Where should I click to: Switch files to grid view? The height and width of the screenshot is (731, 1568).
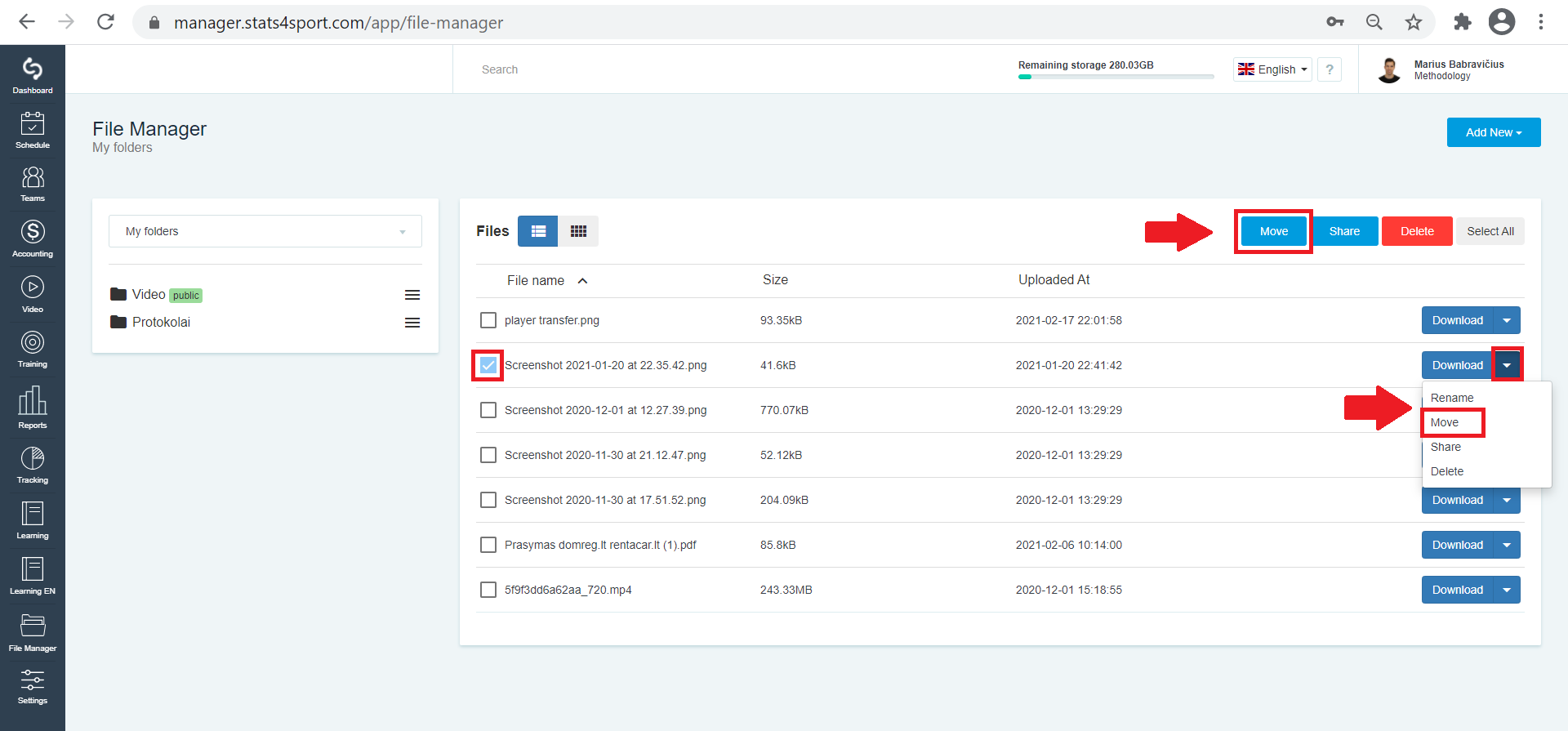578,231
